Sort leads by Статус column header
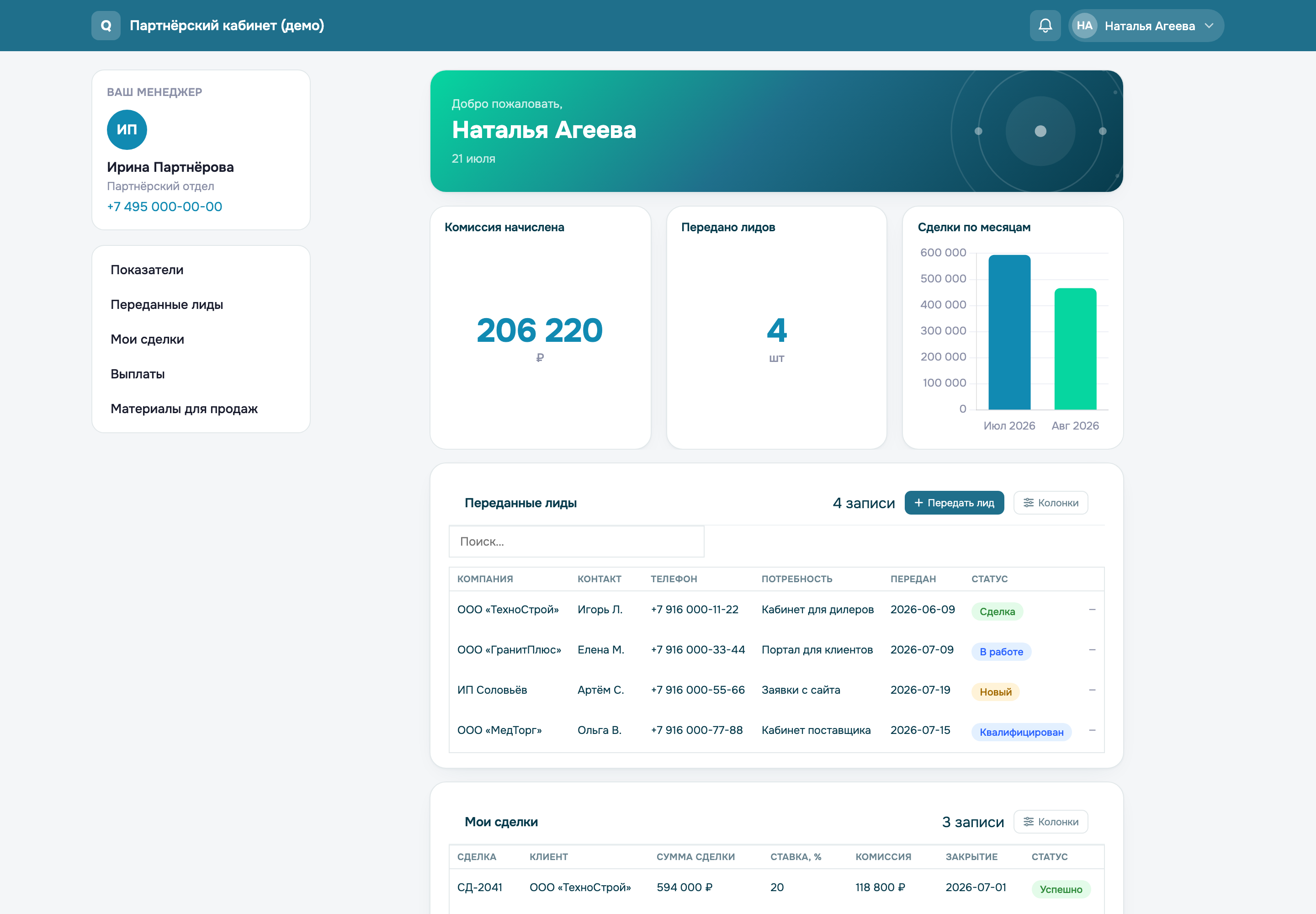Viewport: 1316px width, 914px height. click(x=989, y=579)
